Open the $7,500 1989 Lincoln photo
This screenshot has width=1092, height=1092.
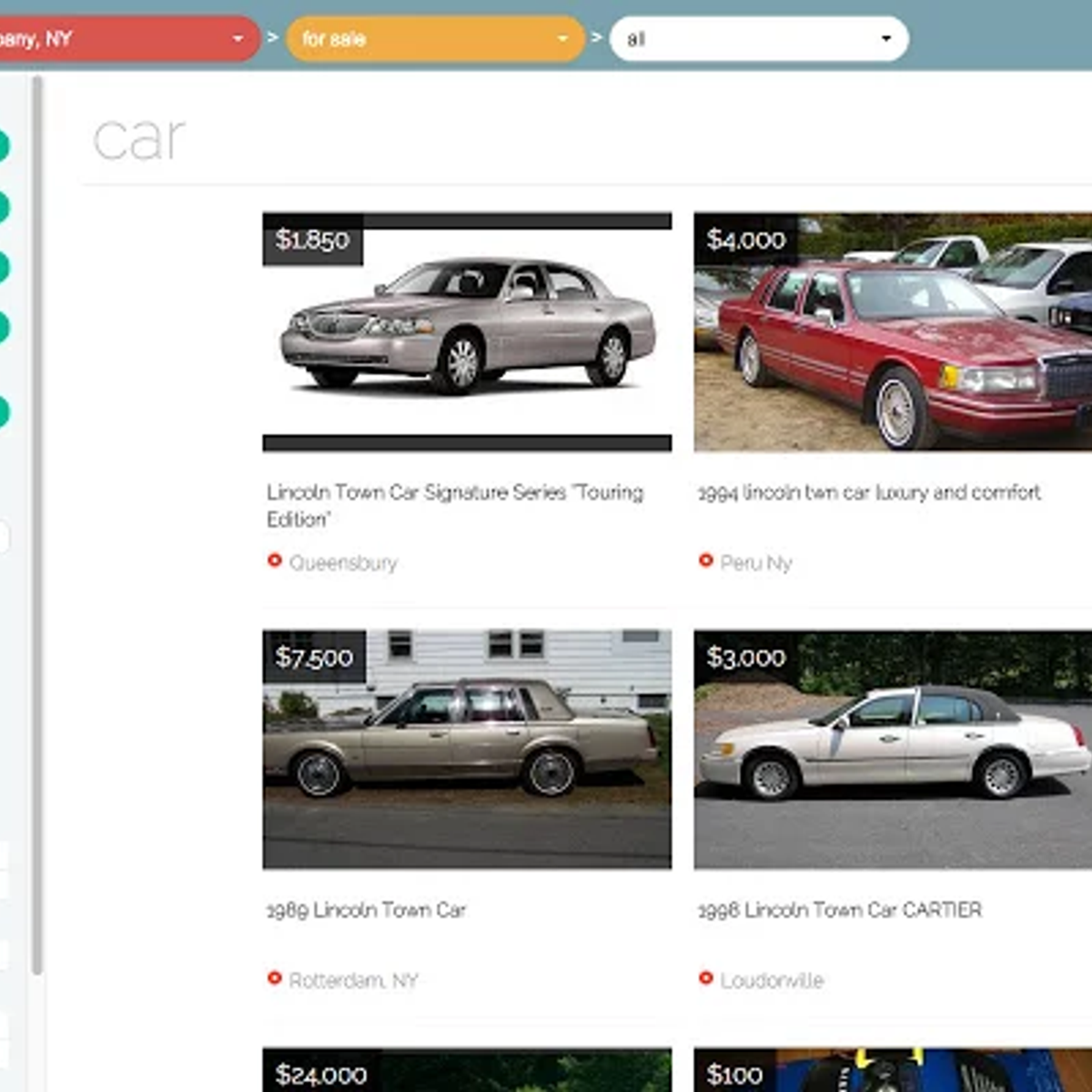[467, 749]
